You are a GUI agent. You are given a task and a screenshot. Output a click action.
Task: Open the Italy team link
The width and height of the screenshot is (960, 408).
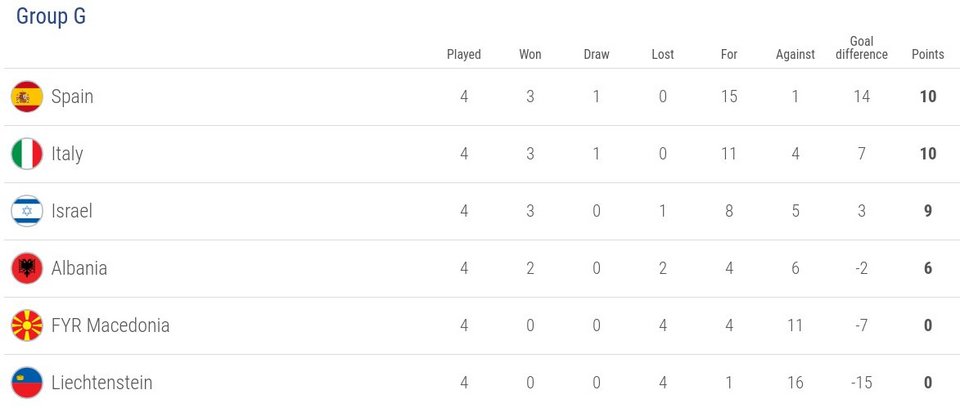point(67,154)
